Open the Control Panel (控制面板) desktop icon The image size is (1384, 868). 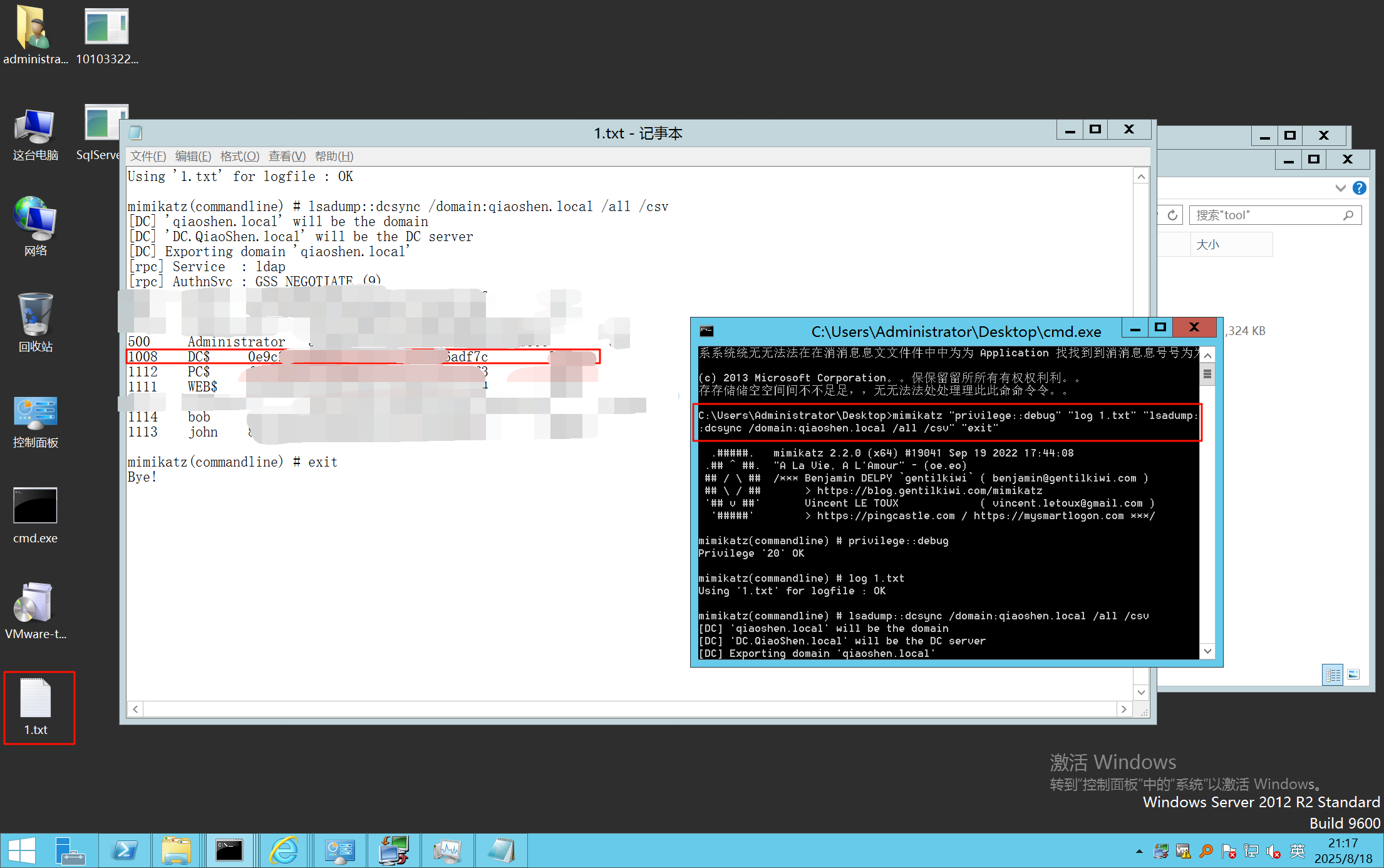click(x=35, y=413)
